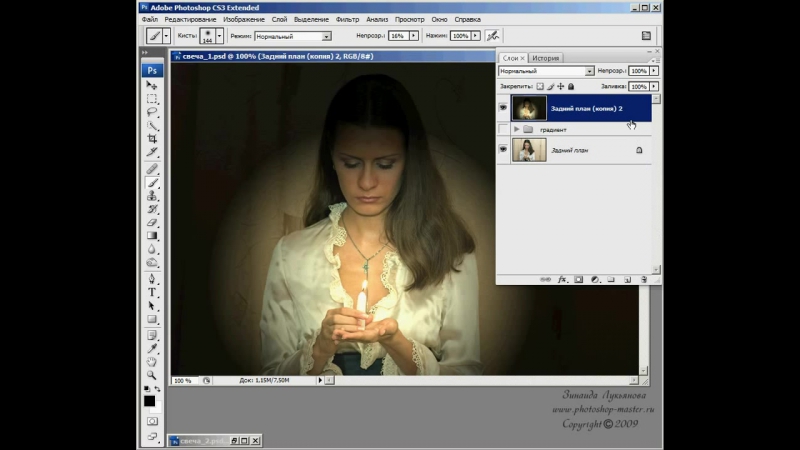Select the Lasso tool
The height and width of the screenshot is (450, 800).
click(152, 112)
